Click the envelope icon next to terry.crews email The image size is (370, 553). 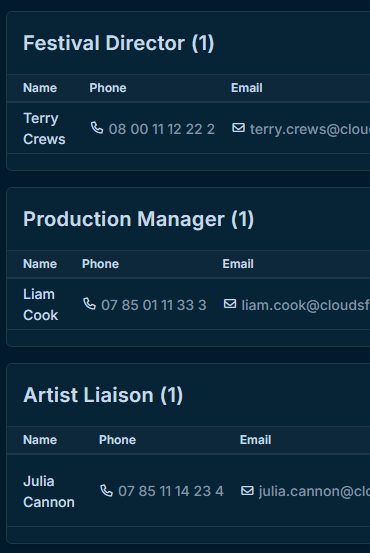[x=238, y=128]
